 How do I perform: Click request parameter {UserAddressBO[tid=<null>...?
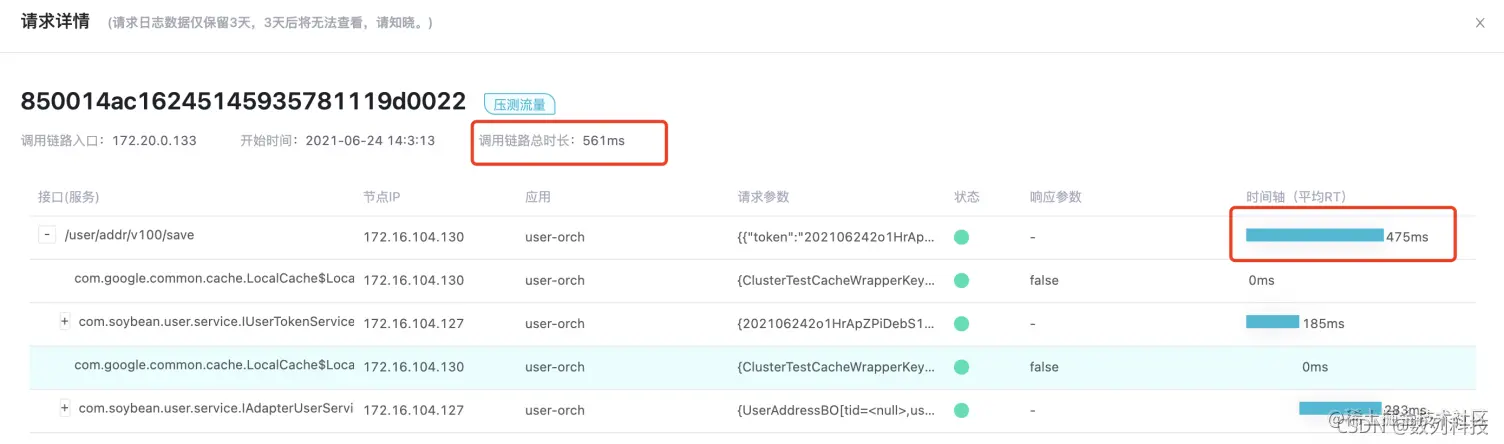pos(836,410)
